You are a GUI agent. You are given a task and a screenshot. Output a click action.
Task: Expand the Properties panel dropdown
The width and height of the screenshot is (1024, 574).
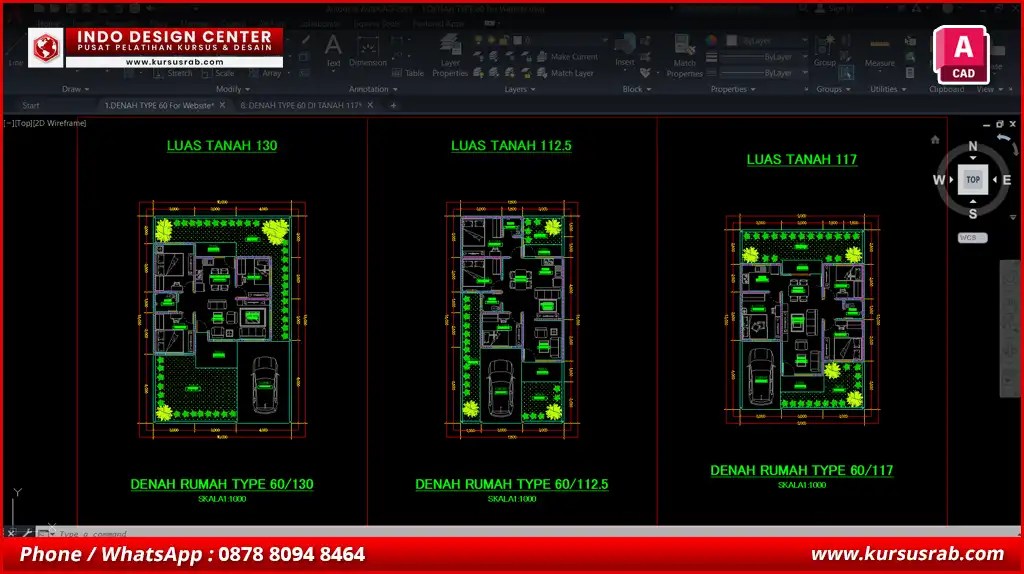(x=733, y=89)
